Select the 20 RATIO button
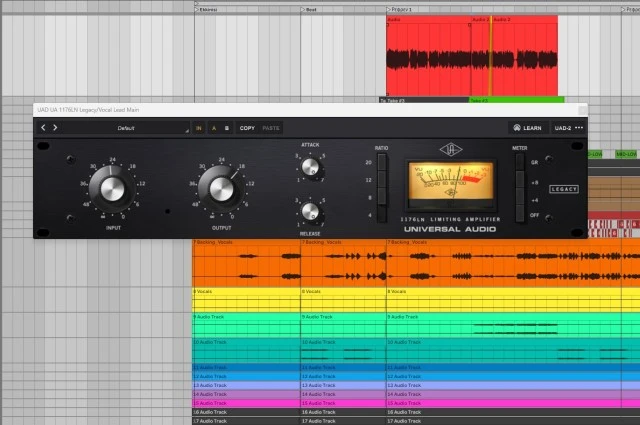Screen dimensions: 640x425 pyautogui.click(x=382, y=162)
